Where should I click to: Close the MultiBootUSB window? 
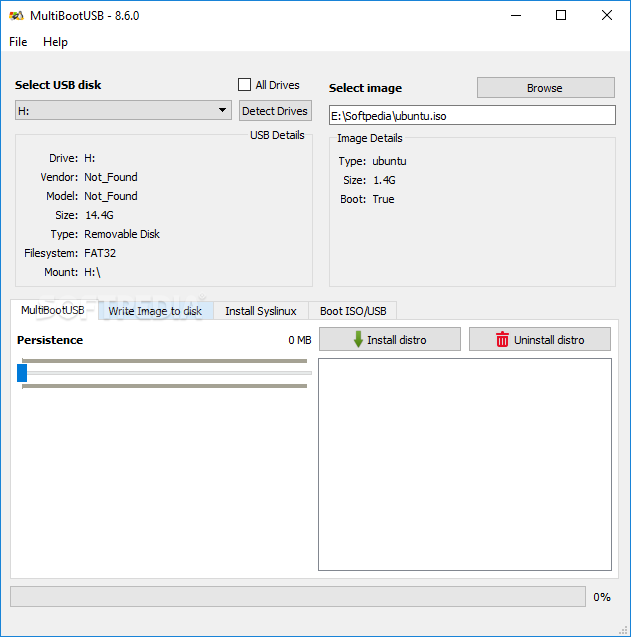[607, 15]
